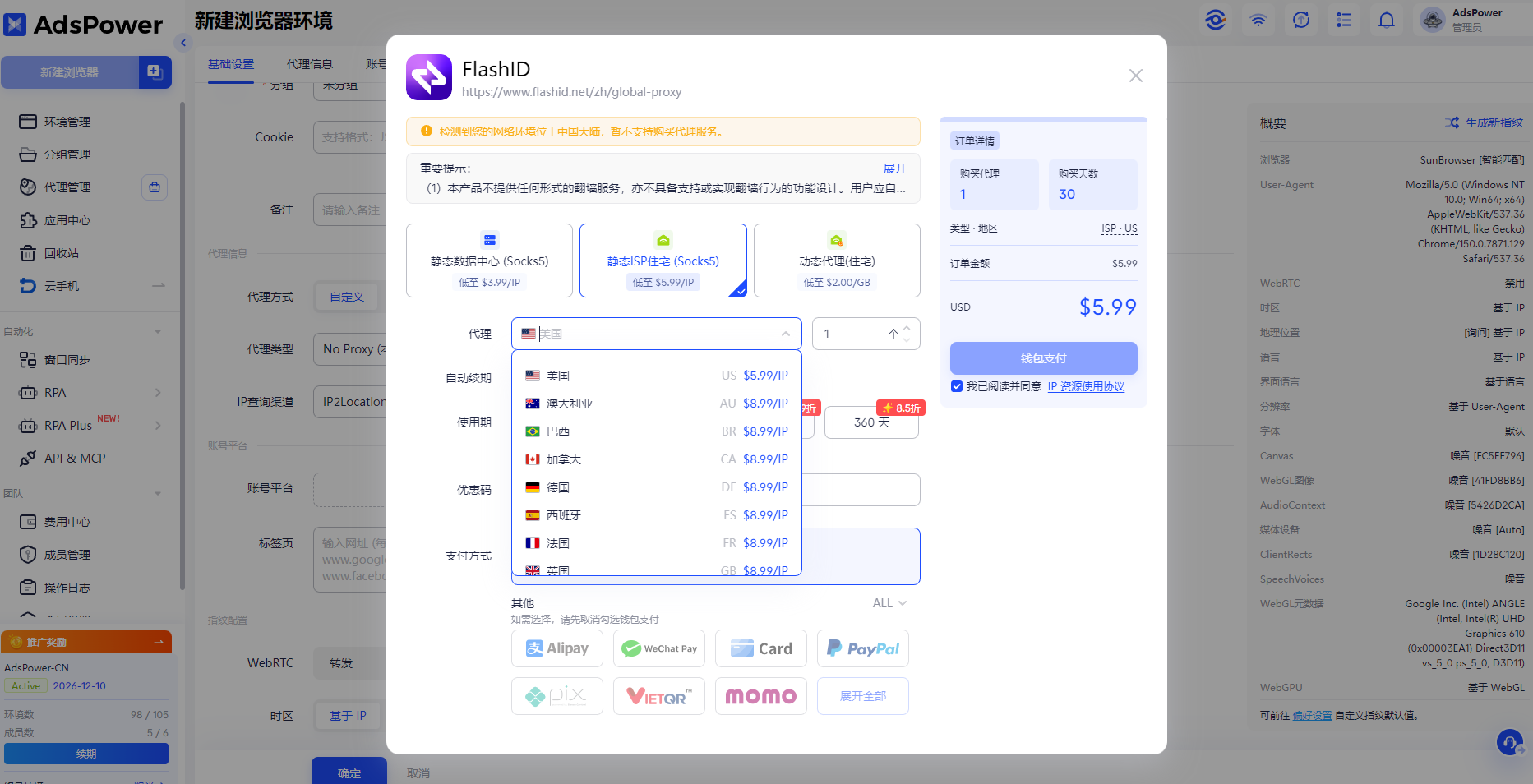Choose 德国 DE from country list
This screenshot has height=784, width=1533.
coord(656,487)
